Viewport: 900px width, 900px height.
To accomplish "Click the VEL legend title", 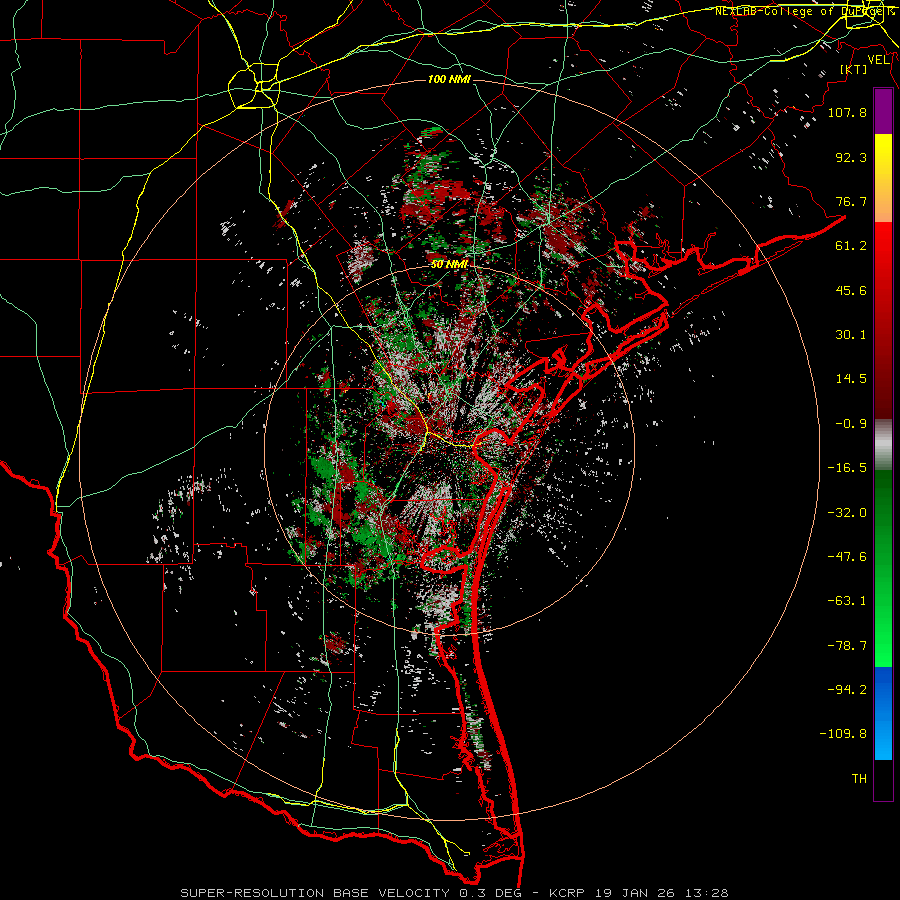I will (879, 60).
